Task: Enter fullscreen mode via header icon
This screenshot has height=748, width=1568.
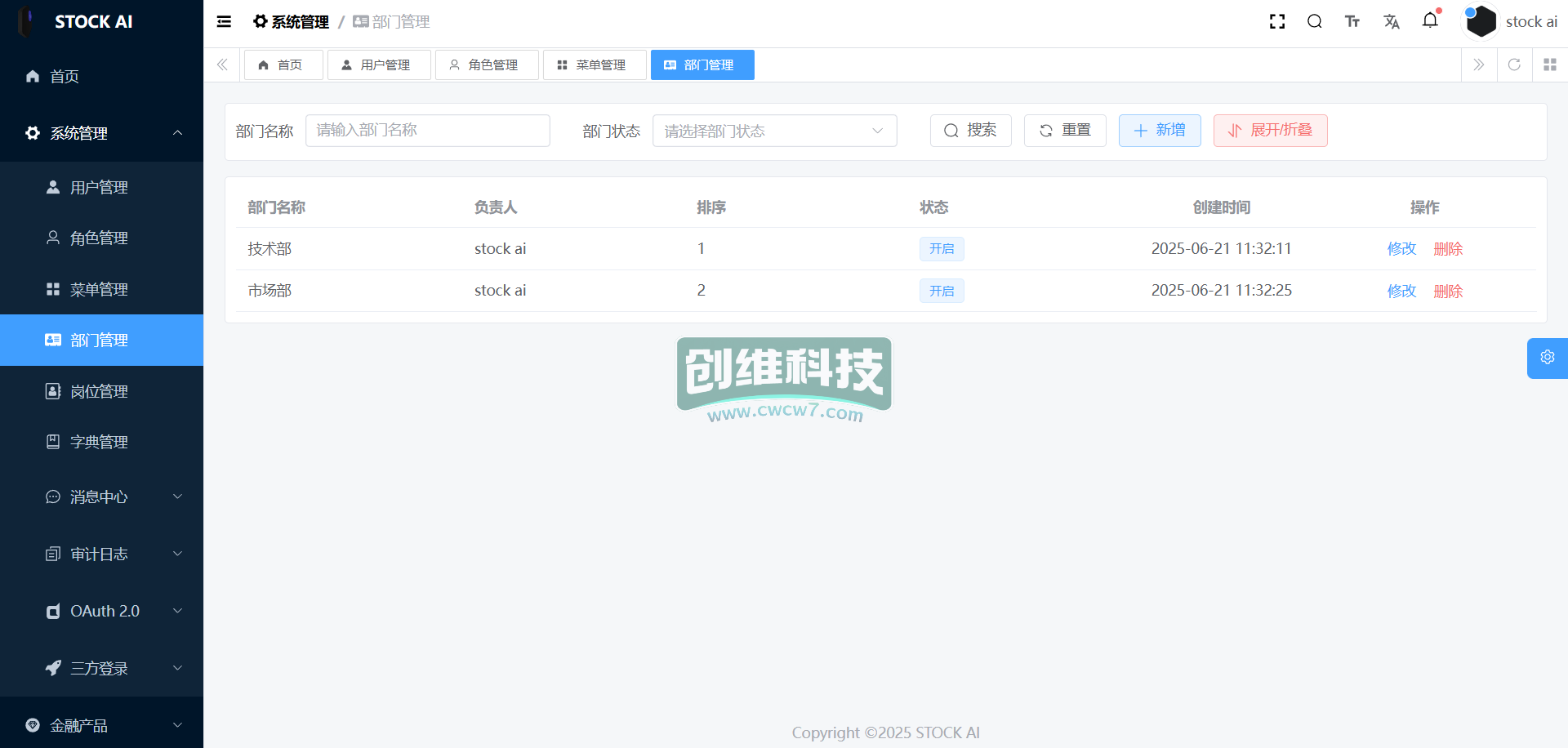Action: (x=1277, y=22)
